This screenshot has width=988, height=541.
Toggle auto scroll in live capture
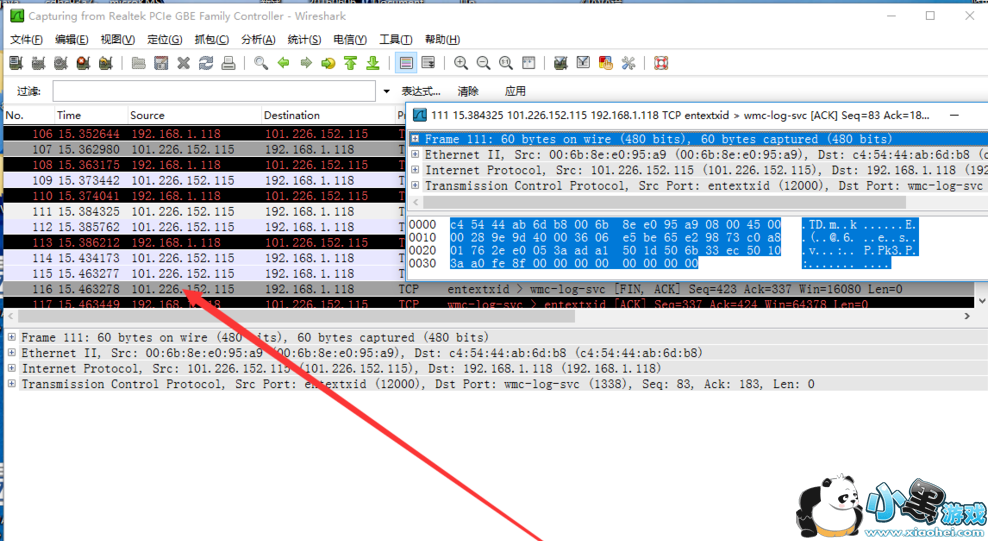(x=428, y=63)
